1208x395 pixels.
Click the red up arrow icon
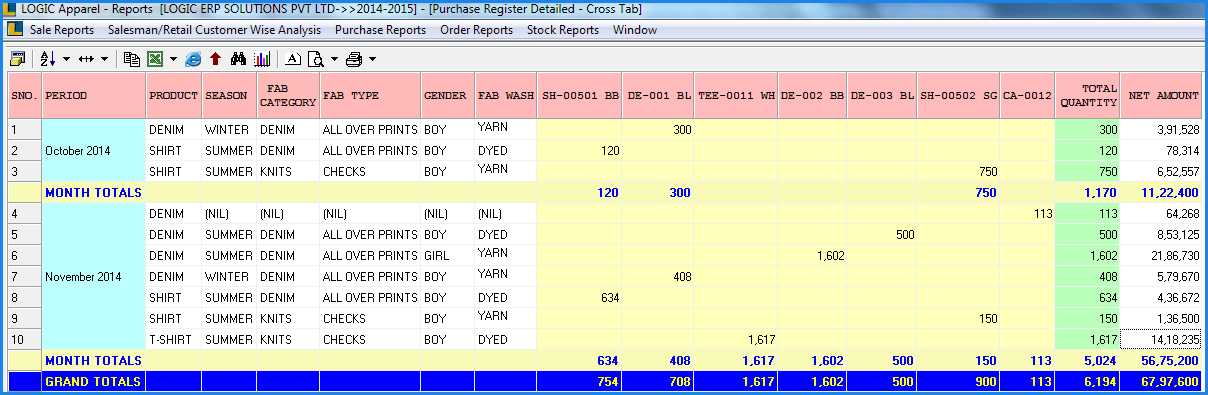pyautogui.click(x=216, y=59)
